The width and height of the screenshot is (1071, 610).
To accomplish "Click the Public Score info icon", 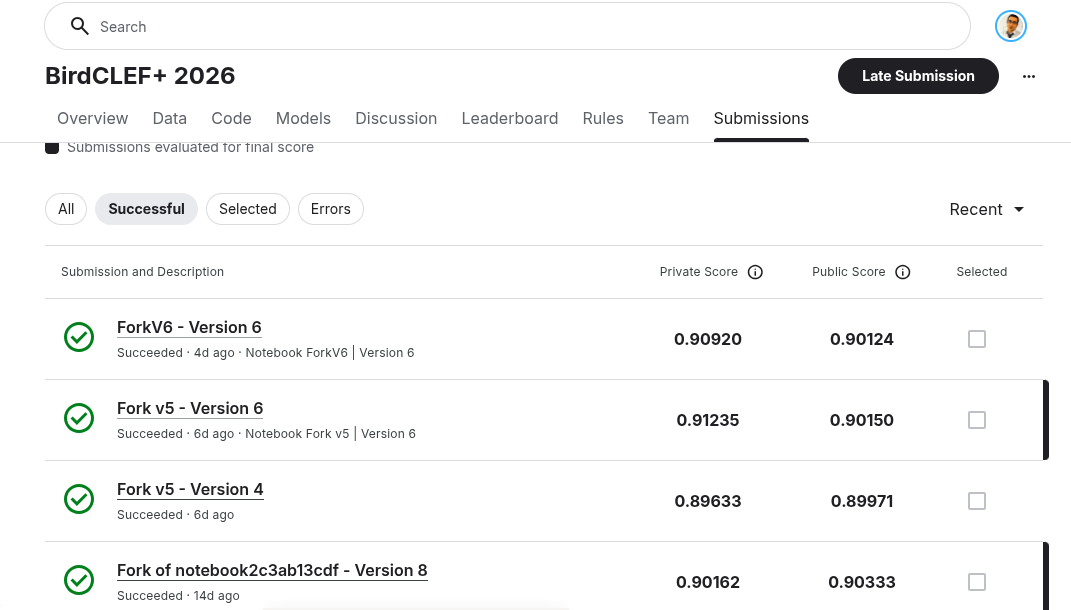I will tap(902, 272).
